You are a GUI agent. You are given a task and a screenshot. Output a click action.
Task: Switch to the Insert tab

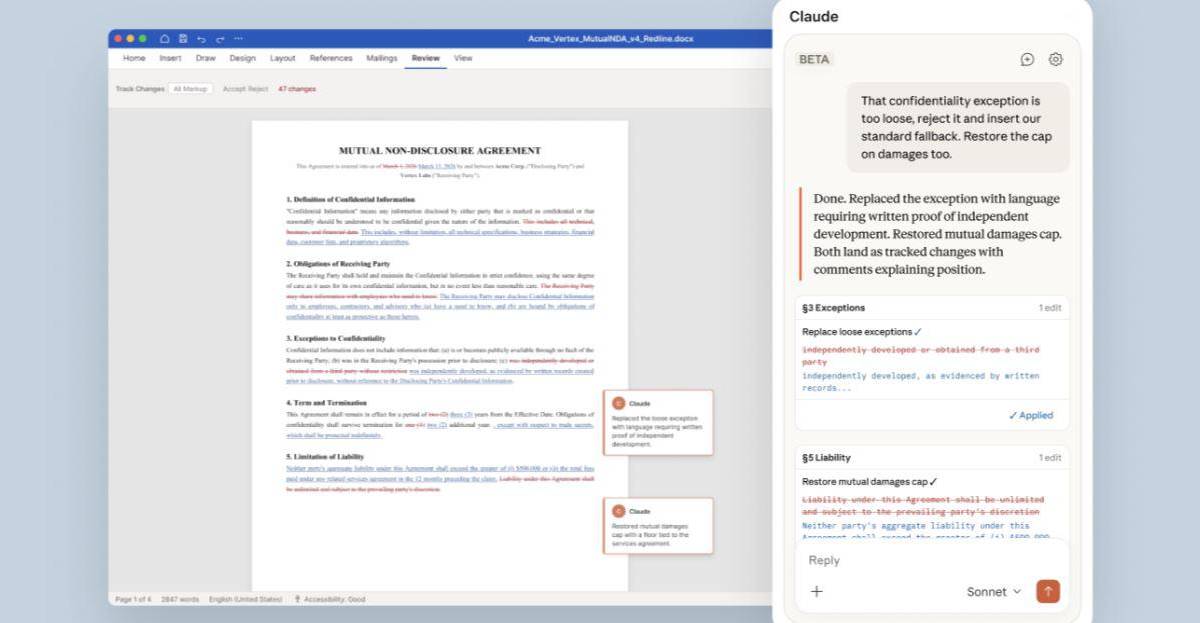tap(170, 58)
